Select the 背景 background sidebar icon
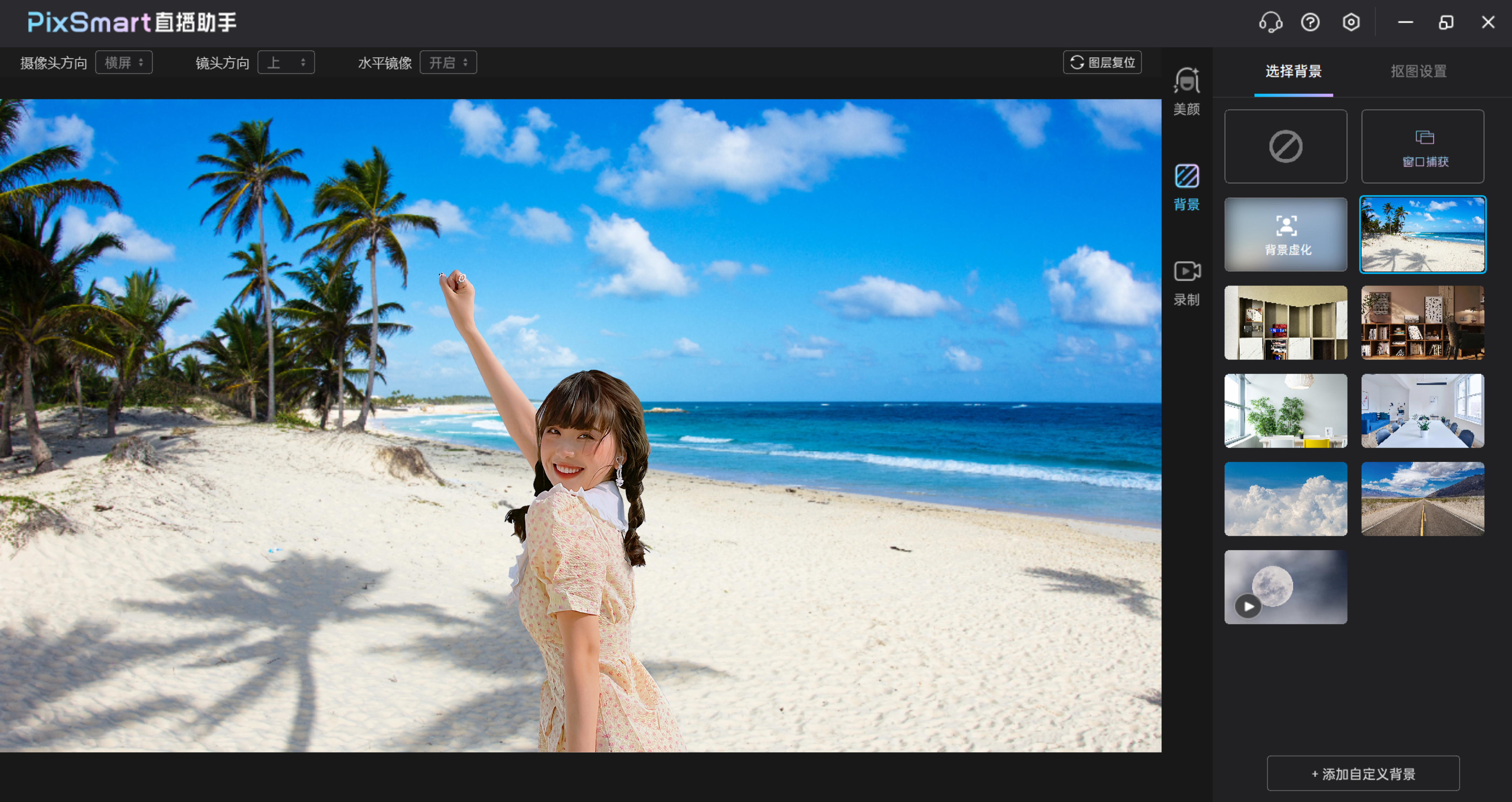Image resolution: width=1512 pixels, height=802 pixels. click(1186, 187)
